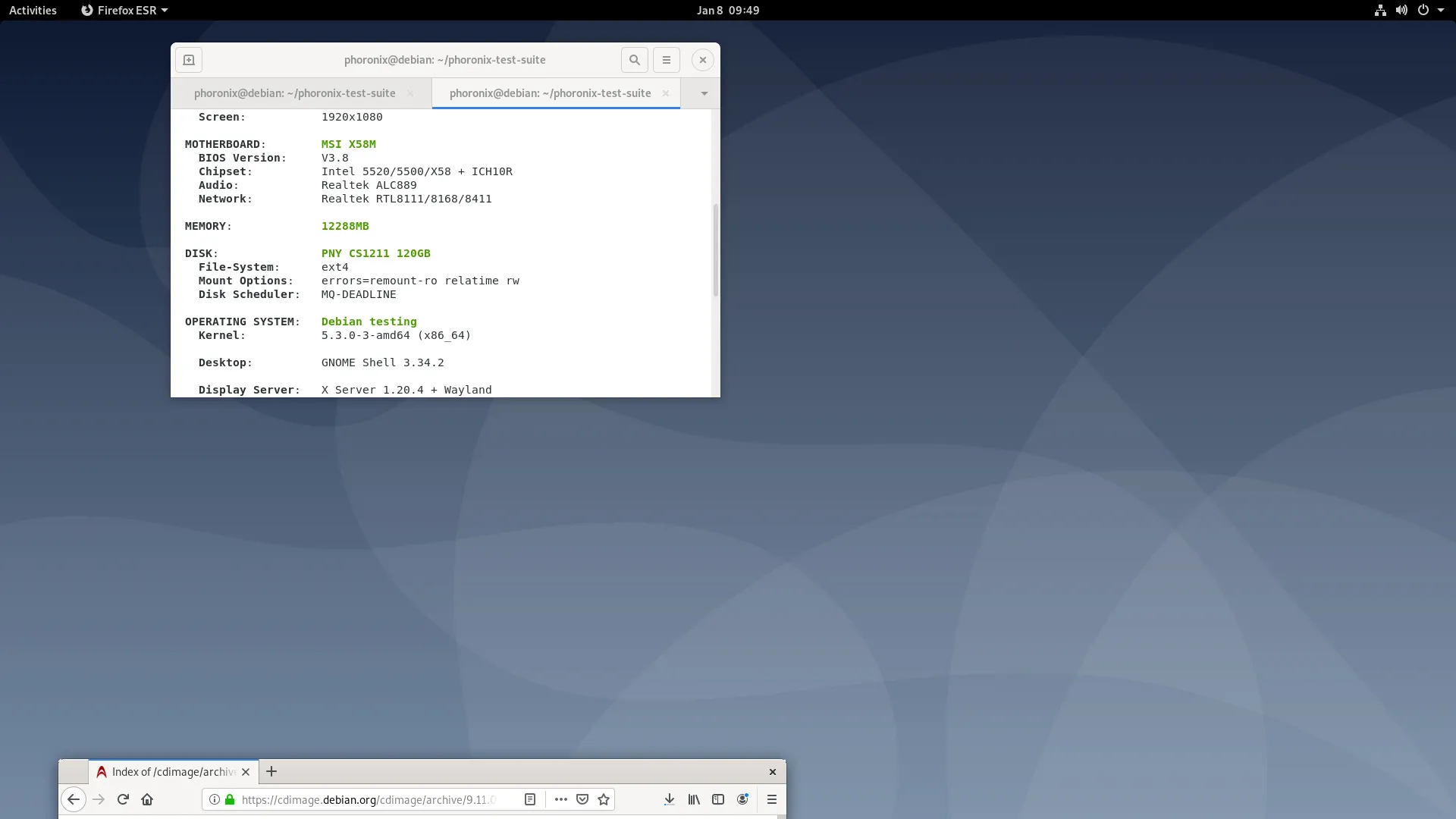
Task: Toggle the Firefox sidebar view
Action: (x=718, y=799)
